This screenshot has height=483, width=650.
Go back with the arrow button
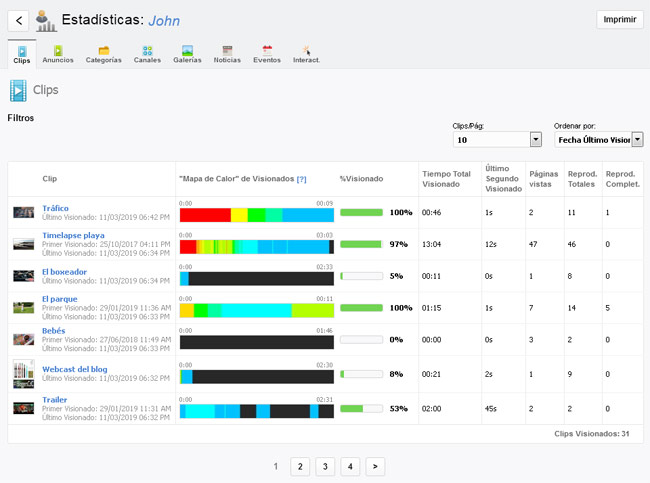coord(18,20)
